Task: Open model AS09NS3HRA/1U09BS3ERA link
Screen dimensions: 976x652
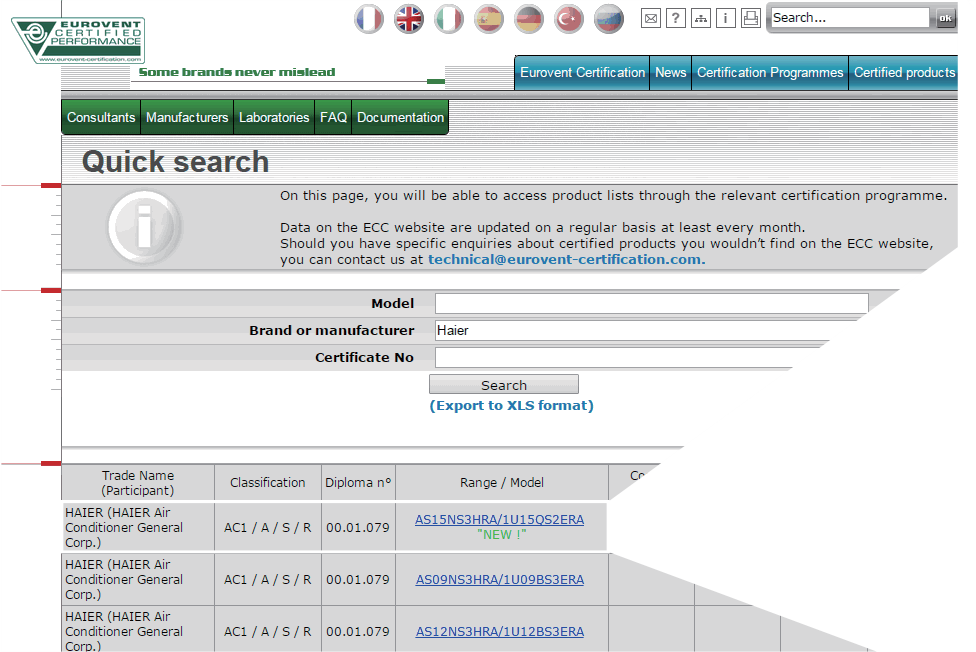Action: pyautogui.click(x=500, y=580)
